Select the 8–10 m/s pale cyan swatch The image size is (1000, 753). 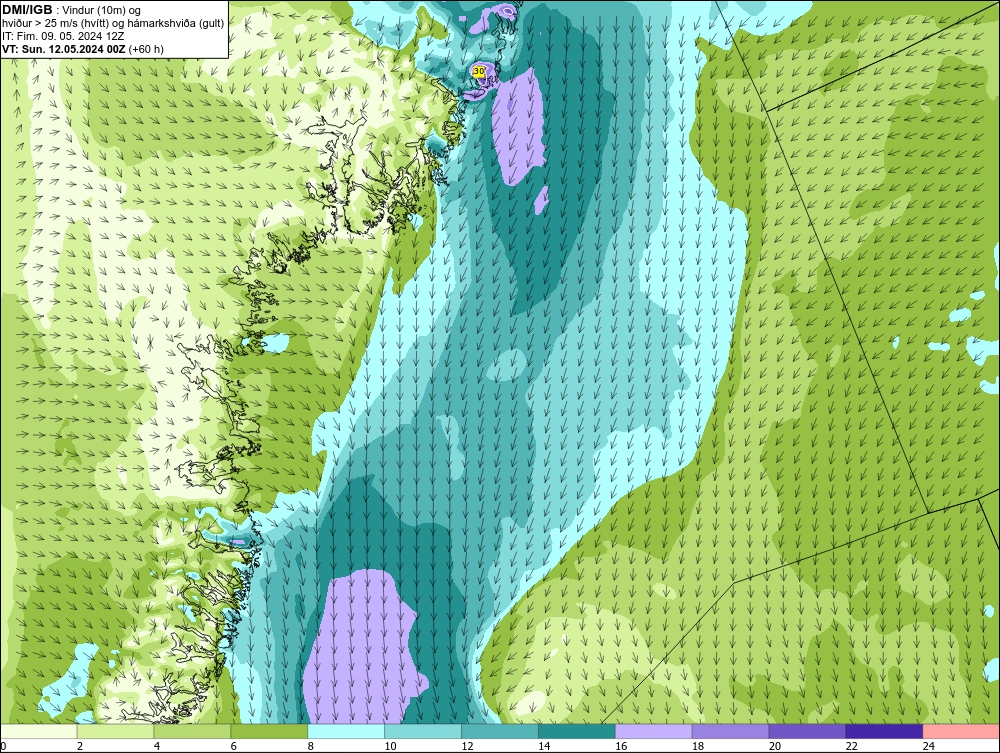click(346, 731)
